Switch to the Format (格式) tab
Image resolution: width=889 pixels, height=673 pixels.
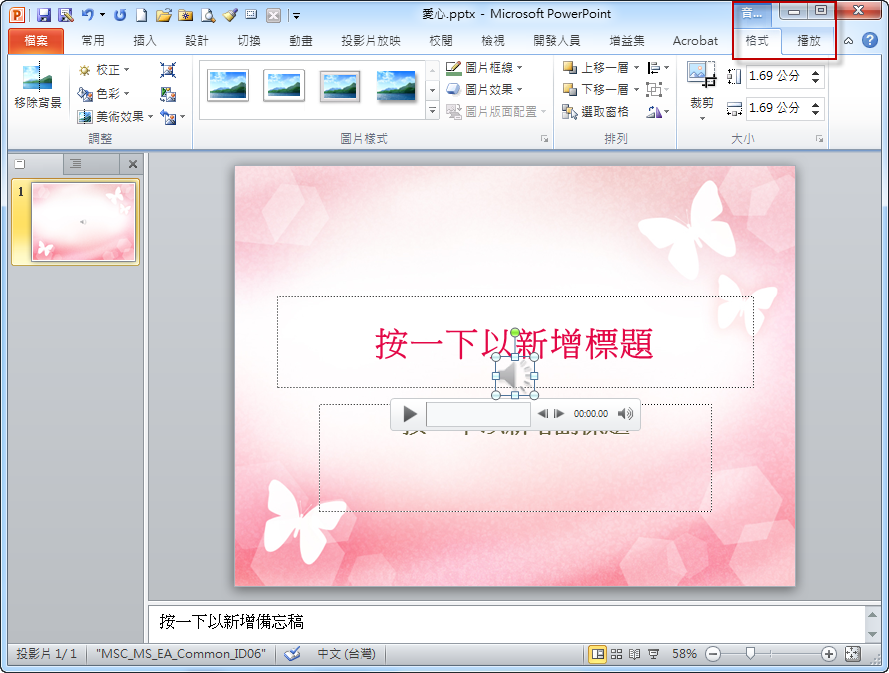(x=757, y=41)
